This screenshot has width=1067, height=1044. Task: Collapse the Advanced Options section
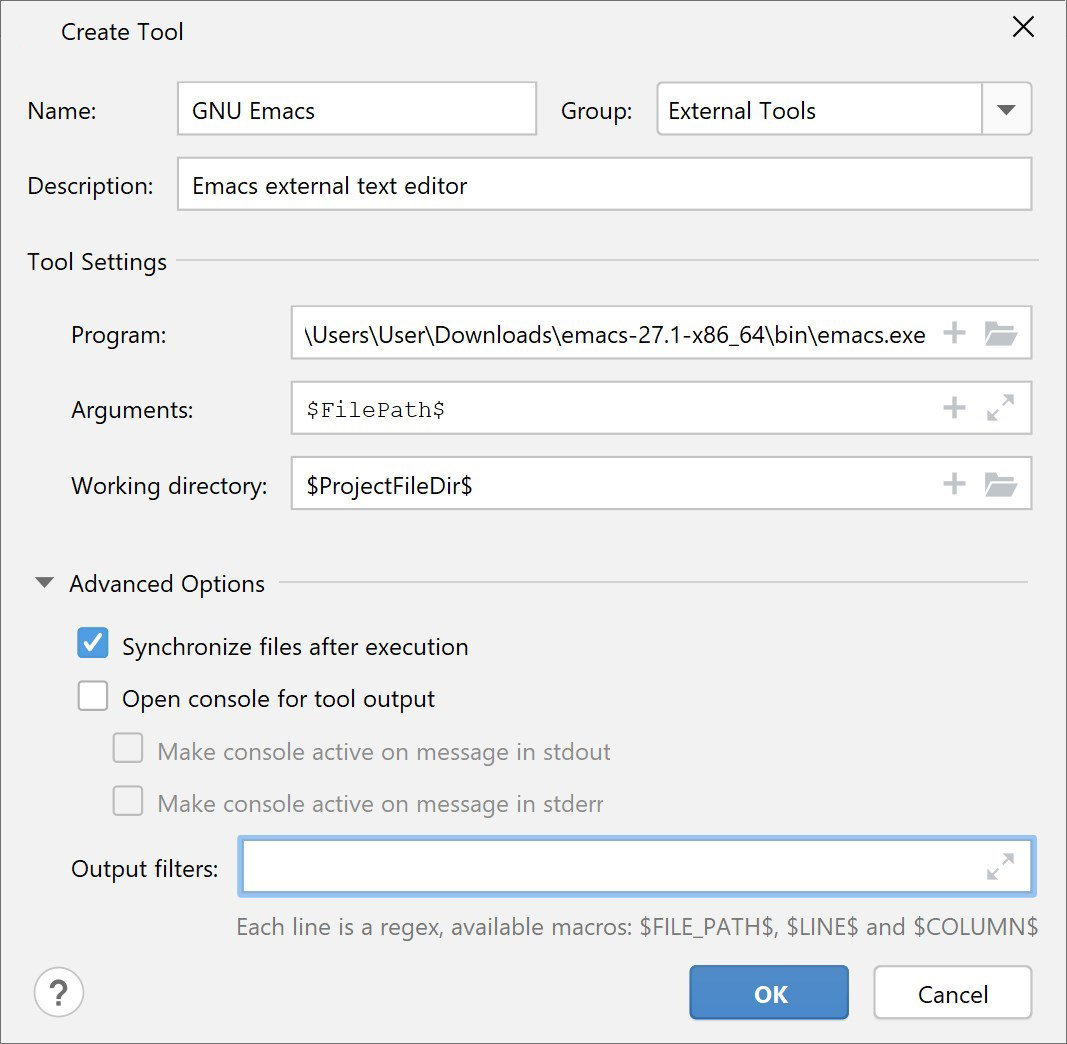[x=44, y=583]
